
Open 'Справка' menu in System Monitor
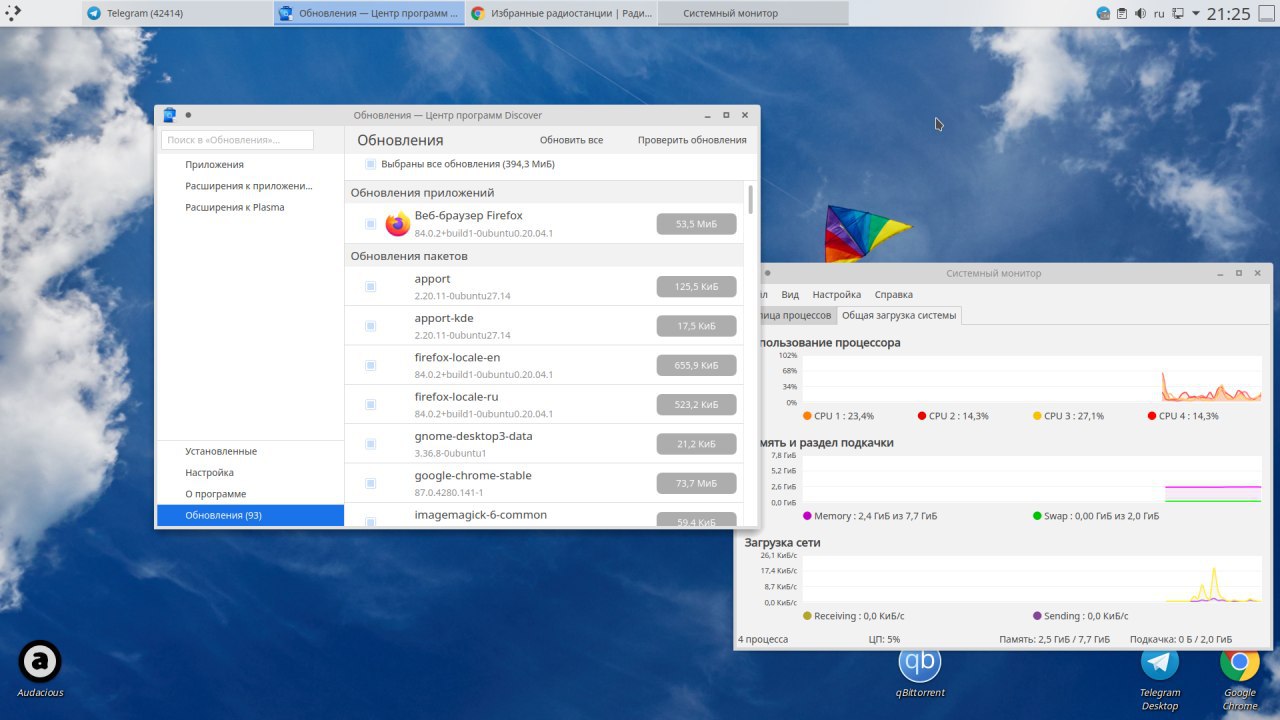(894, 295)
